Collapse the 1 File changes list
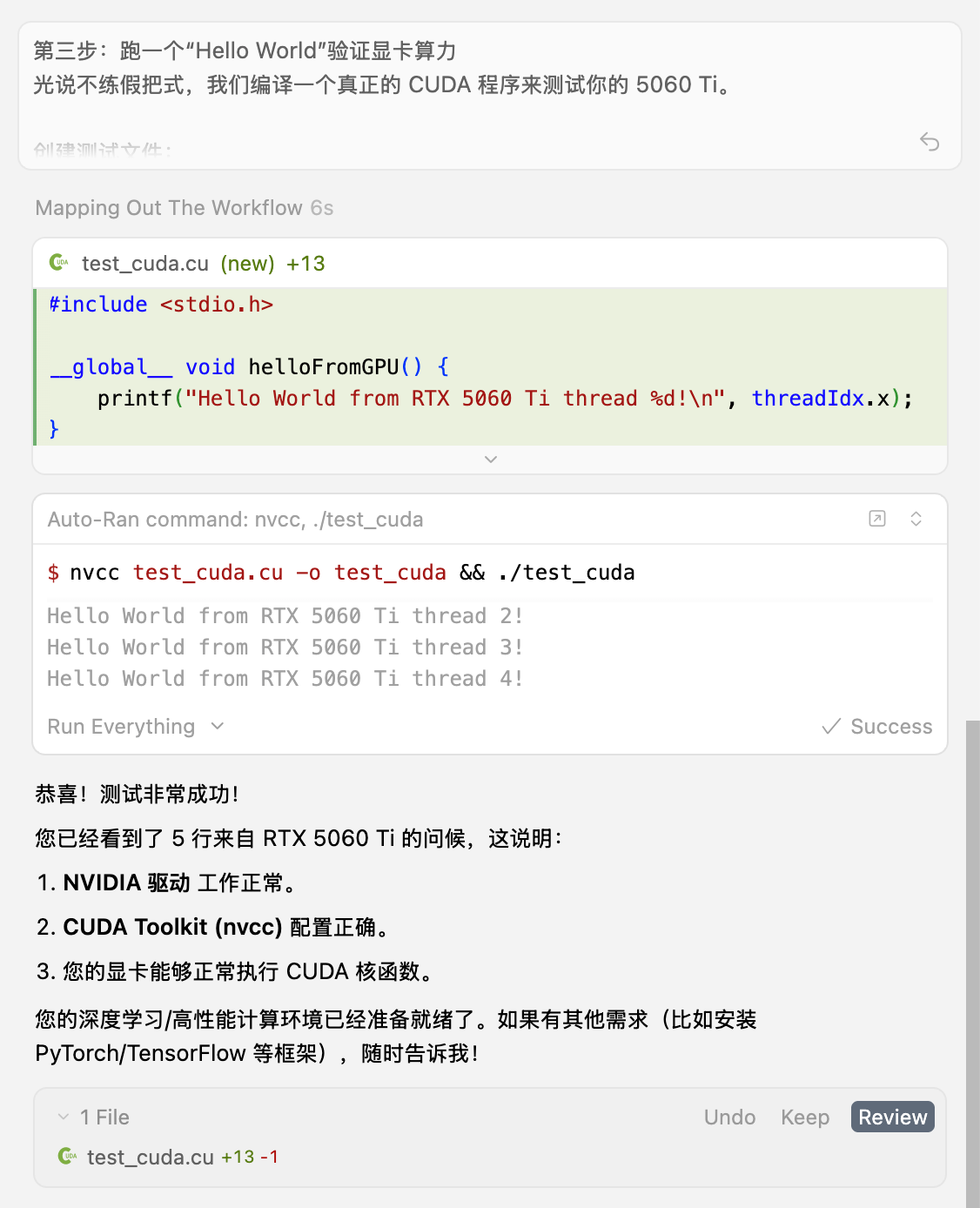The width and height of the screenshot is (980, 1208). pos(64,1117)
